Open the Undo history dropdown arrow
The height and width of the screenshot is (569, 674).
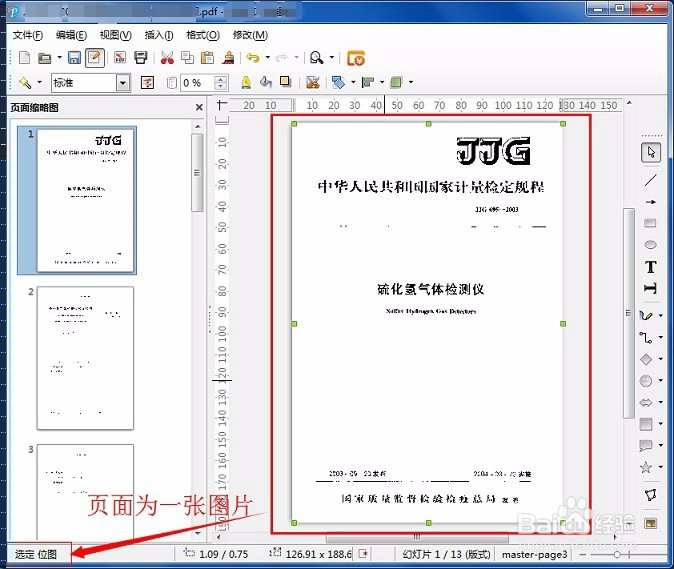pyautogui.click(x=268, y=57)
